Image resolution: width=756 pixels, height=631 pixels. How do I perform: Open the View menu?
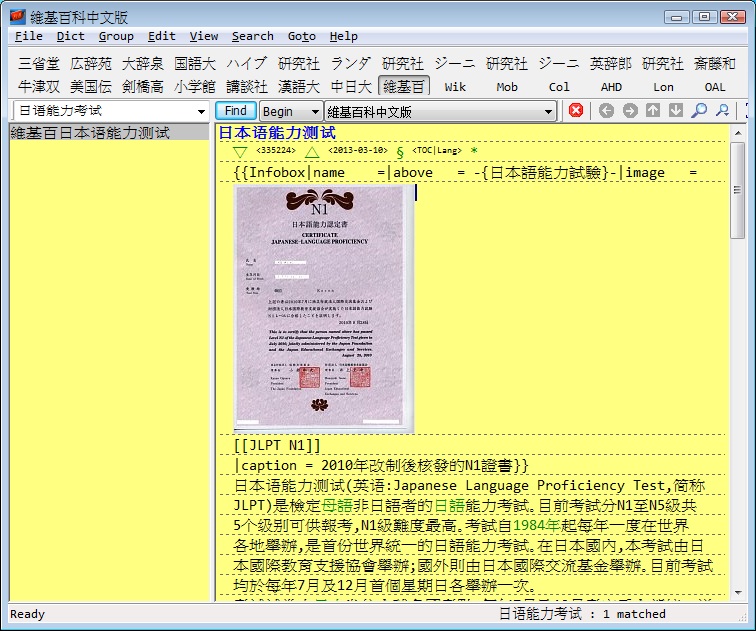(203, 36)
